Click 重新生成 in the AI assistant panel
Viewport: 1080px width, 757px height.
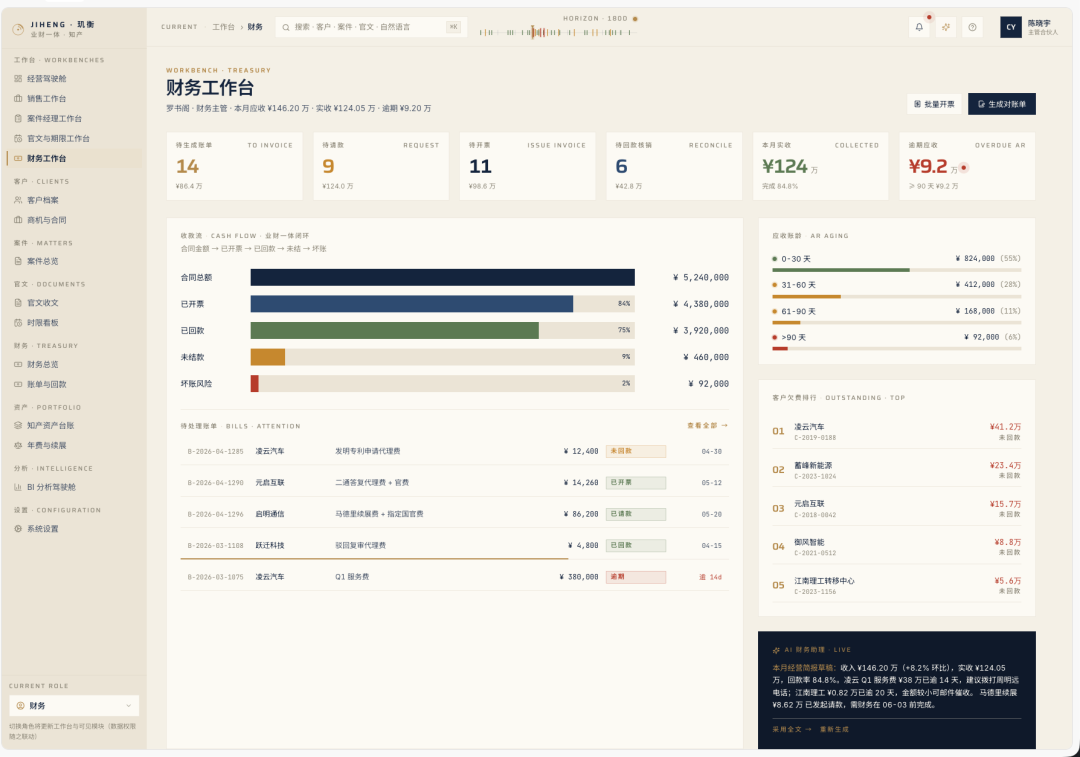click(834, 729)
